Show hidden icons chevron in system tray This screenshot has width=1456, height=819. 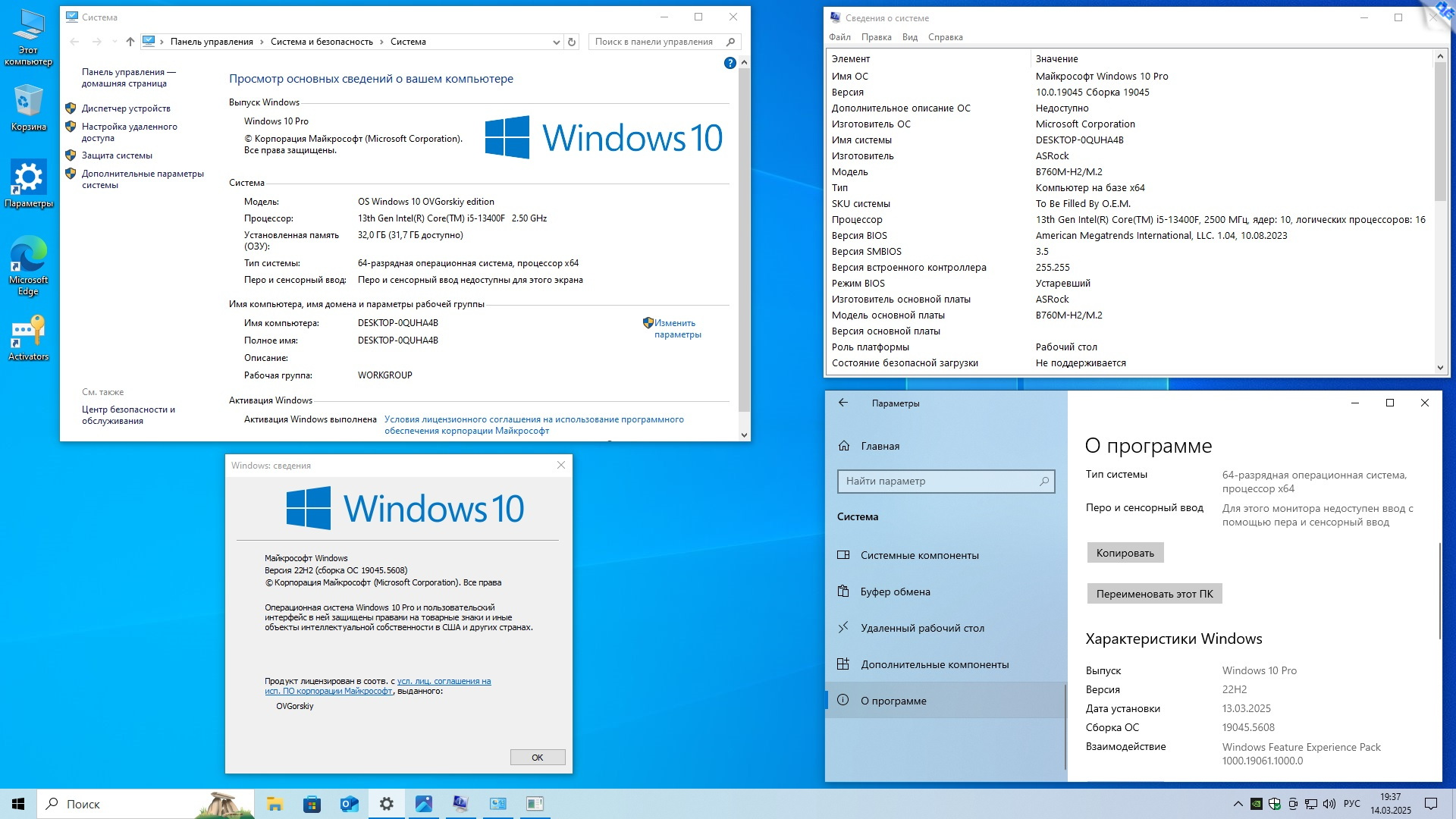tap(1238, 804)
